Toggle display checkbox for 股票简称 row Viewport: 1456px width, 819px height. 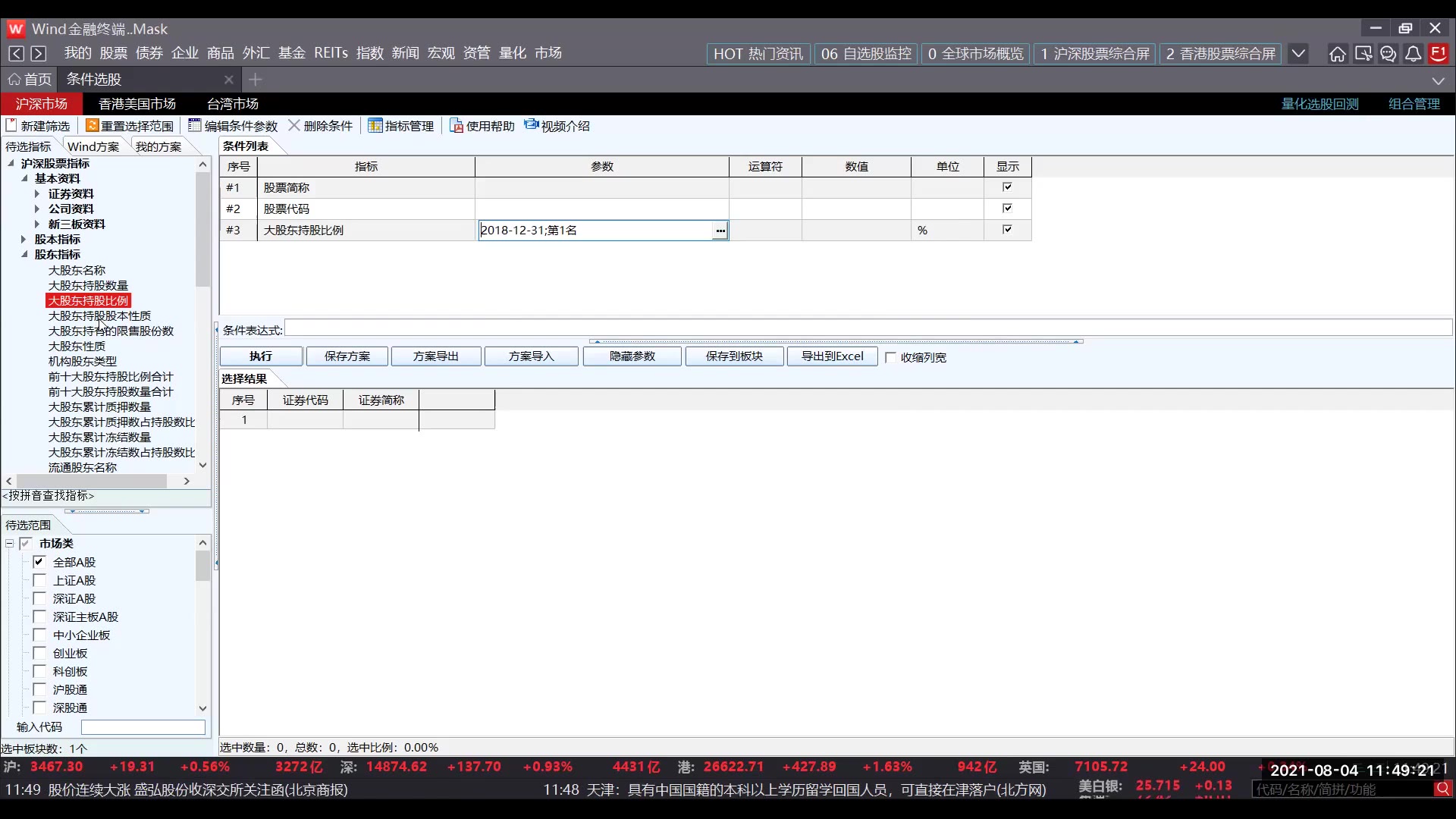coord(1007,187)
